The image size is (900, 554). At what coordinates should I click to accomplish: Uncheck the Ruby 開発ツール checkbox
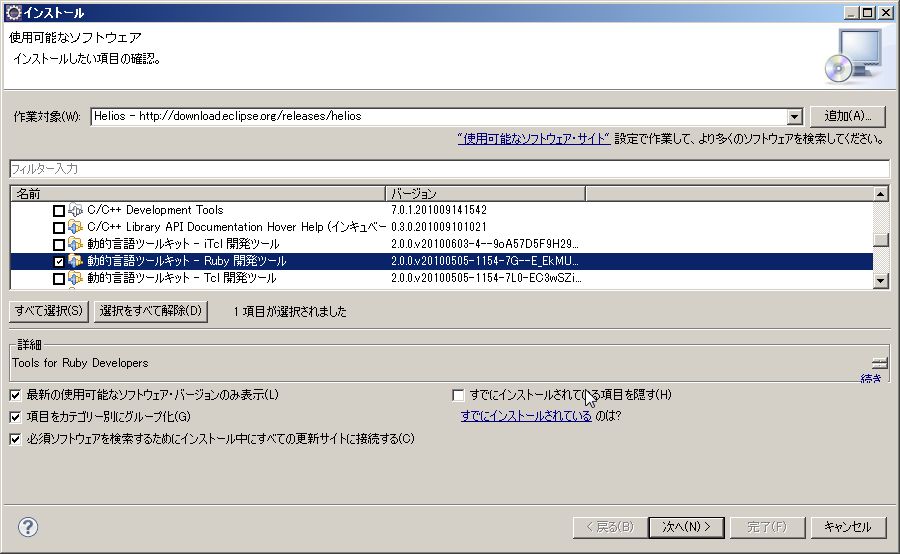coord(59,262)
